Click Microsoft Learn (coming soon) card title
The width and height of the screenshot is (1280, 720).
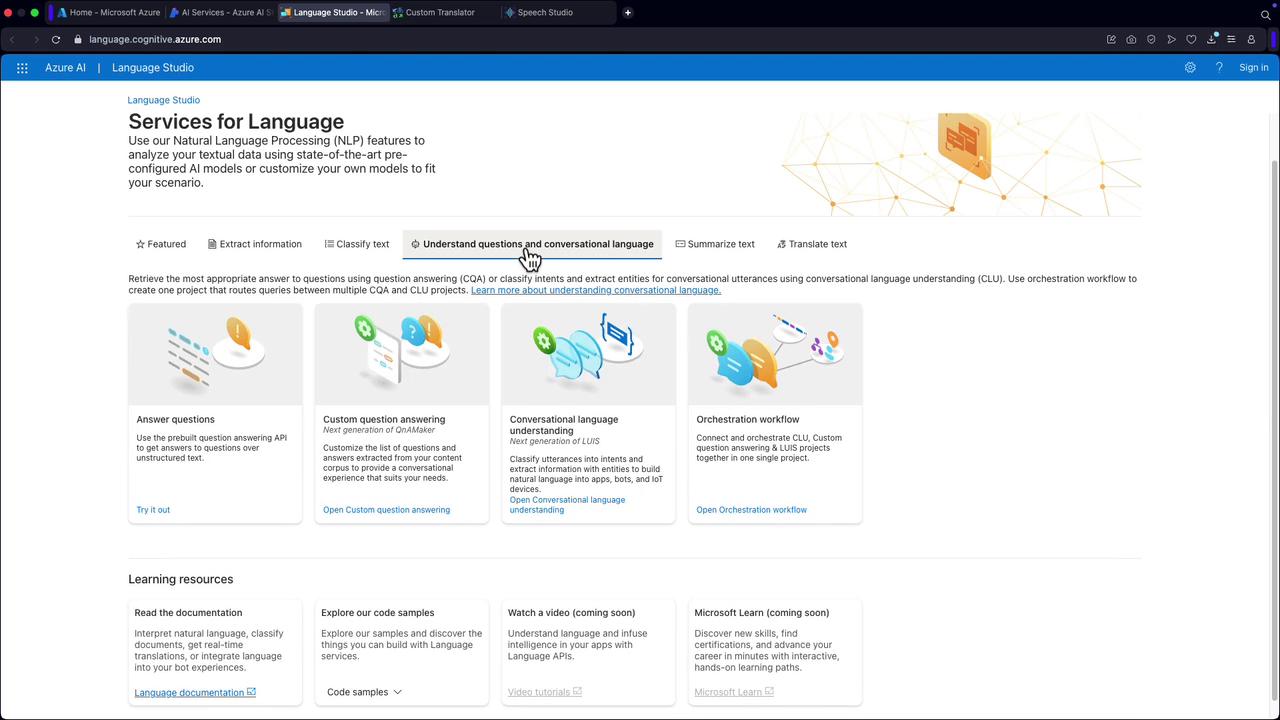762,613
